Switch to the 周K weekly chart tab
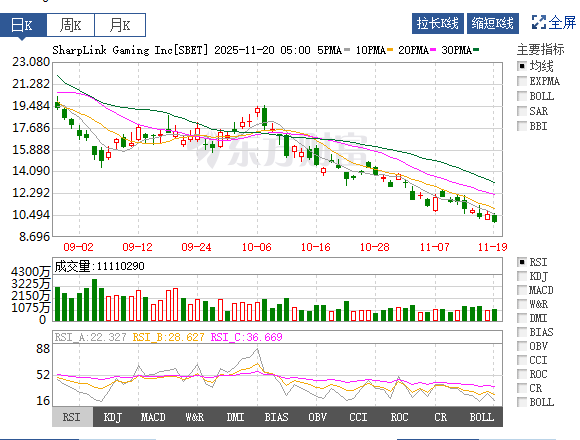The image size is (580, 440). tap(70, 25)
